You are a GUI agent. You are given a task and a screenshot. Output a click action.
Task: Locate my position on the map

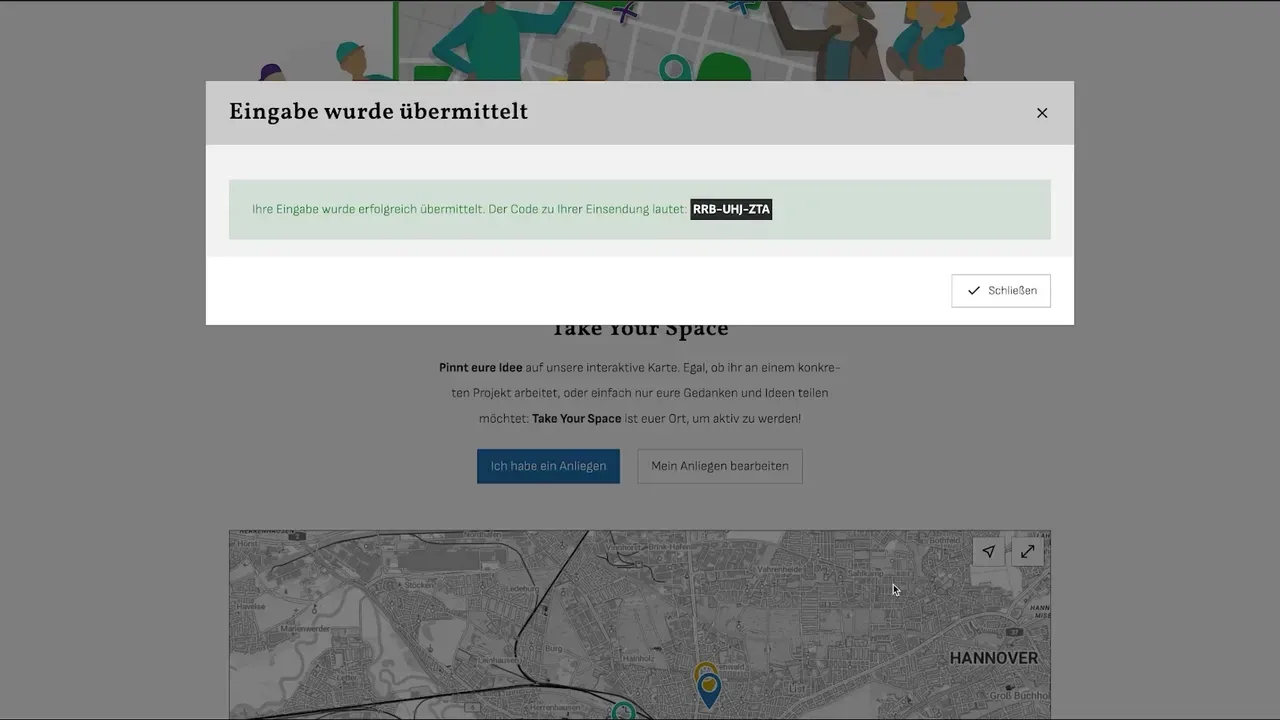(x=989, y=551)
